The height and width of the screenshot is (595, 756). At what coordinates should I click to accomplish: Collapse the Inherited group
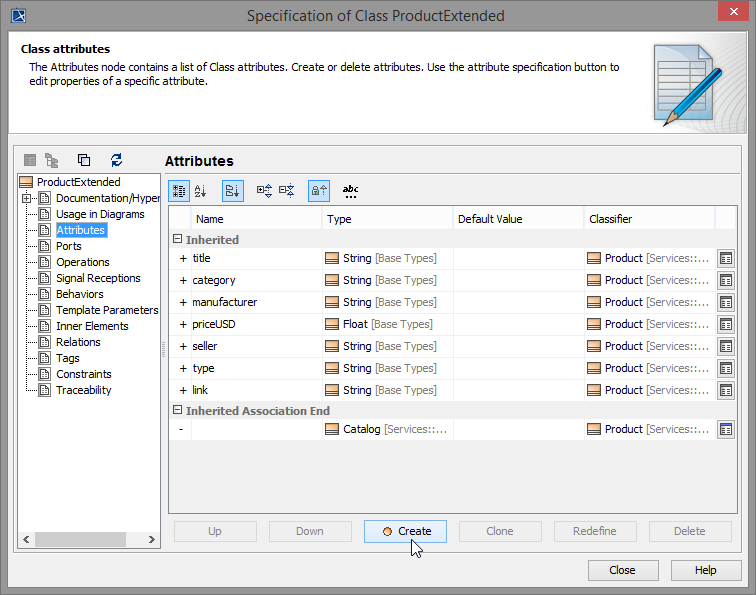click(x=177, y=240)
